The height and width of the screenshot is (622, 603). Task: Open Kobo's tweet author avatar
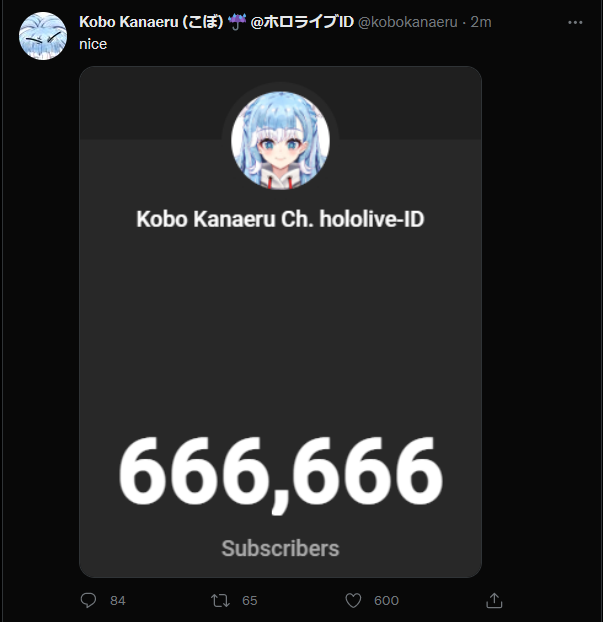43,36
